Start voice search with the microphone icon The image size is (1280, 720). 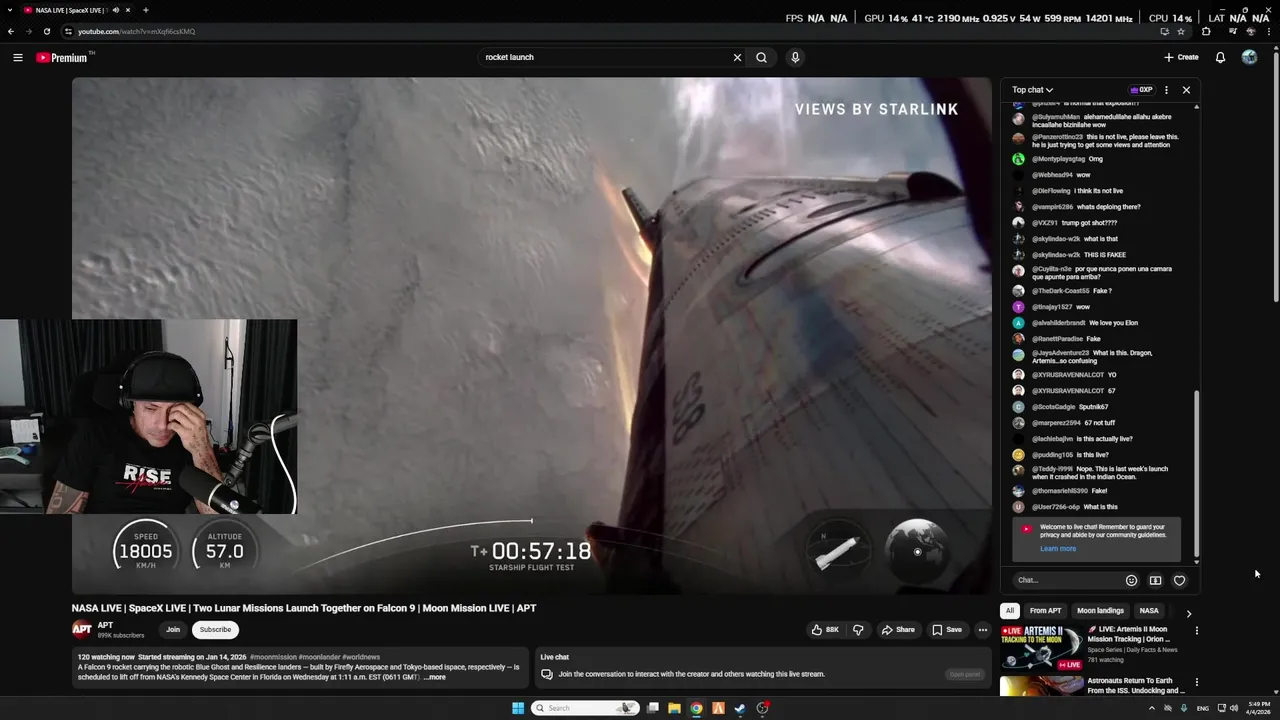tap(795, 57)
